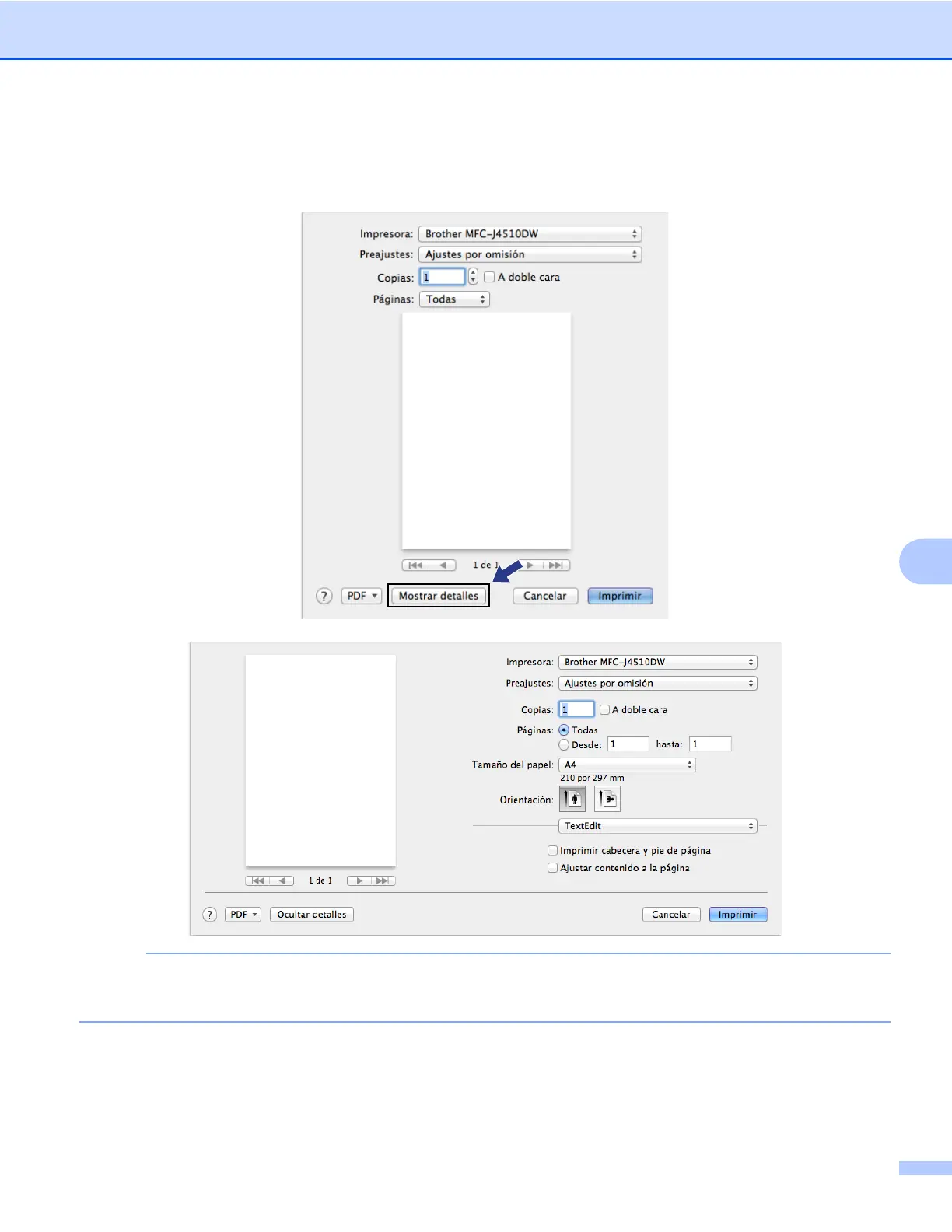Image resolution: width=952 pixels, height=1232 pixels.
Task: Click Ocultar detalles button
Action: point(312,915)
